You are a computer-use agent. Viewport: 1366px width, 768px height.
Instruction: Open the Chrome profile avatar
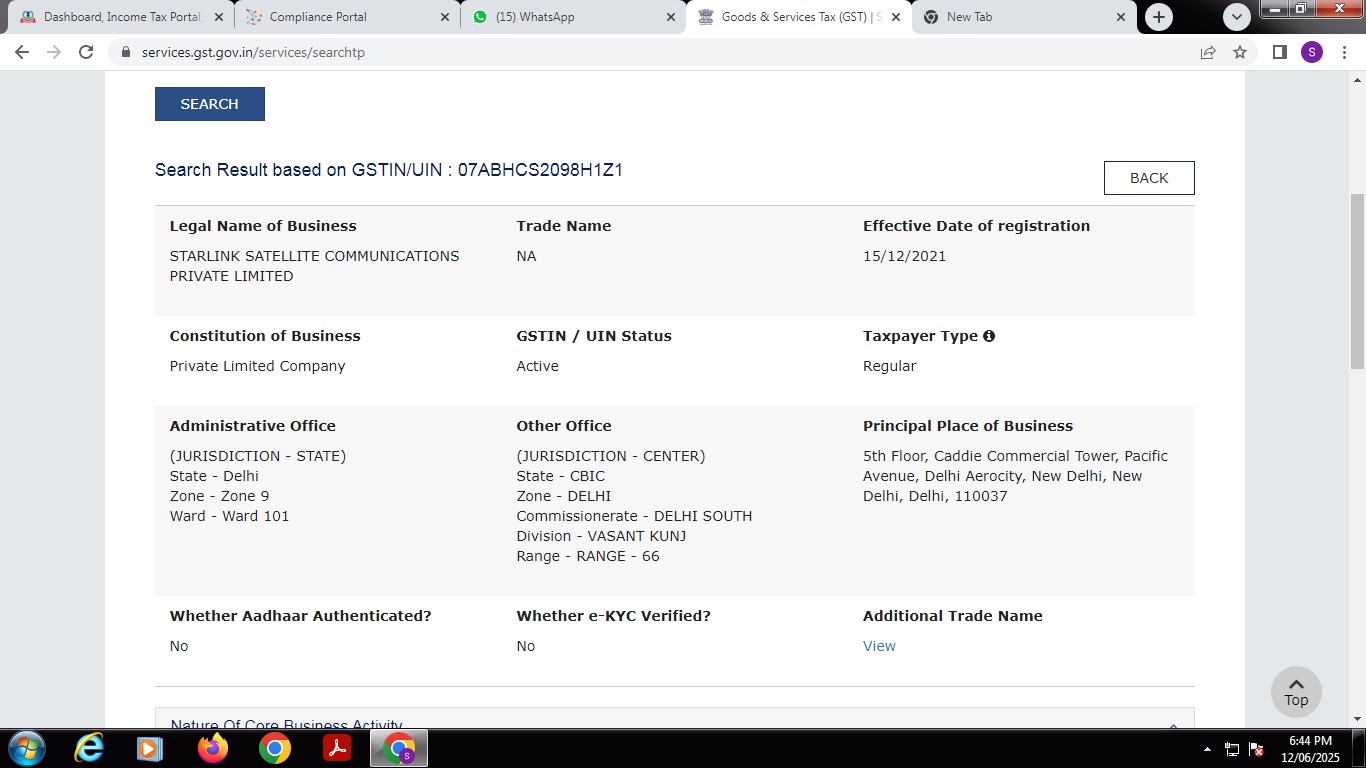pos(1311,52)
